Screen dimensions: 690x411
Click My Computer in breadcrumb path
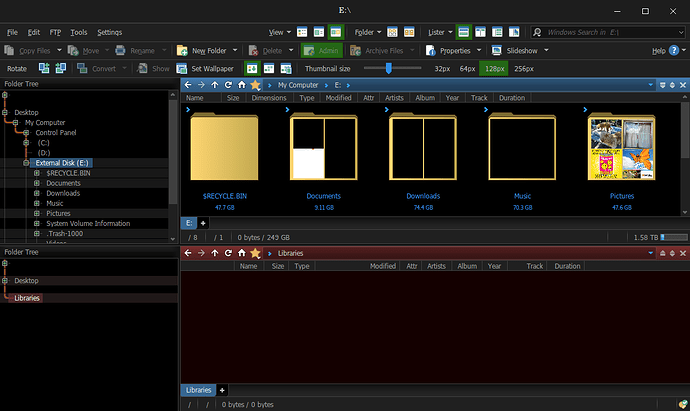coord(298,85)
